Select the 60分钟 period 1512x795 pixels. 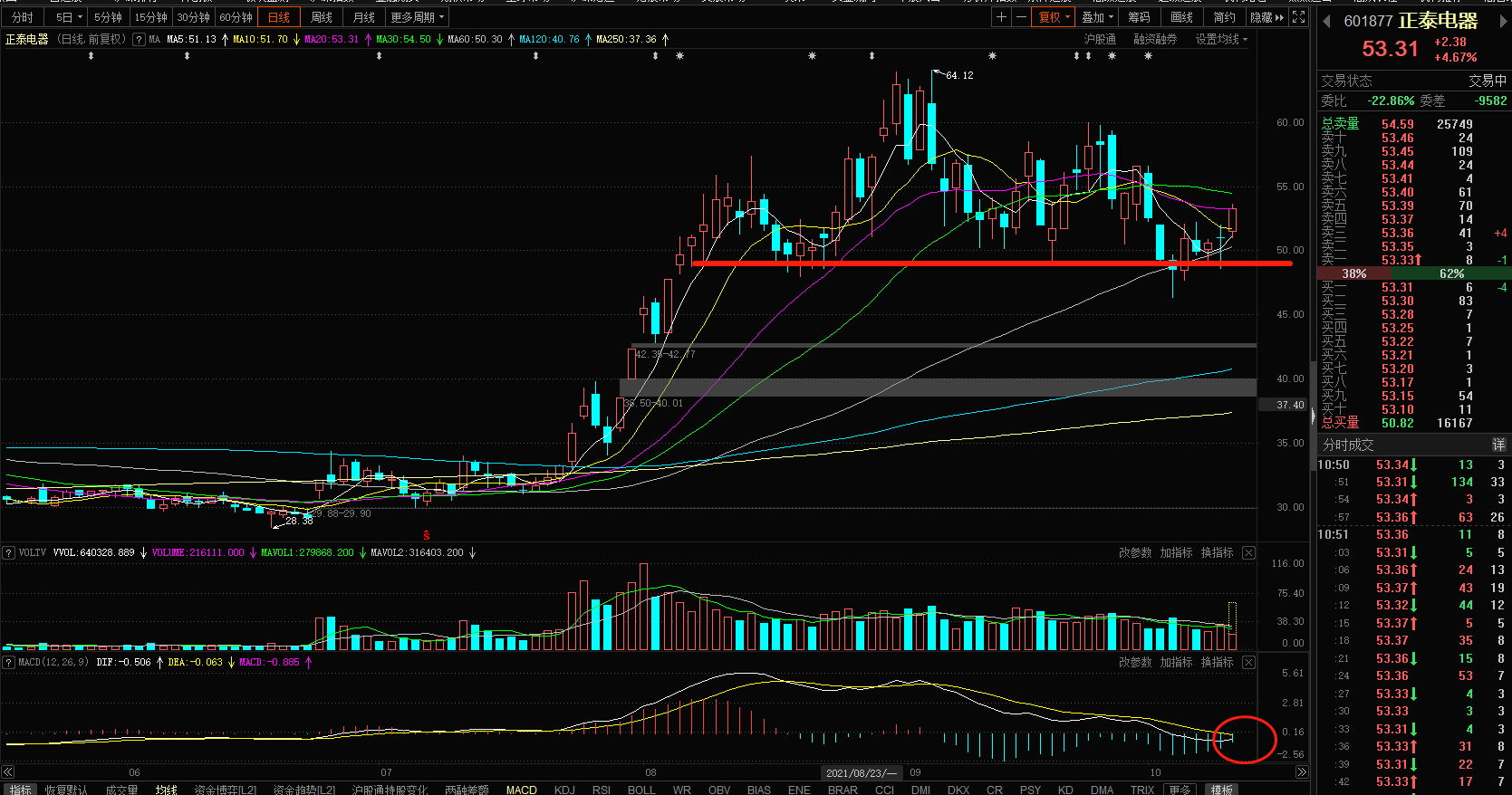tap(236, 17)
